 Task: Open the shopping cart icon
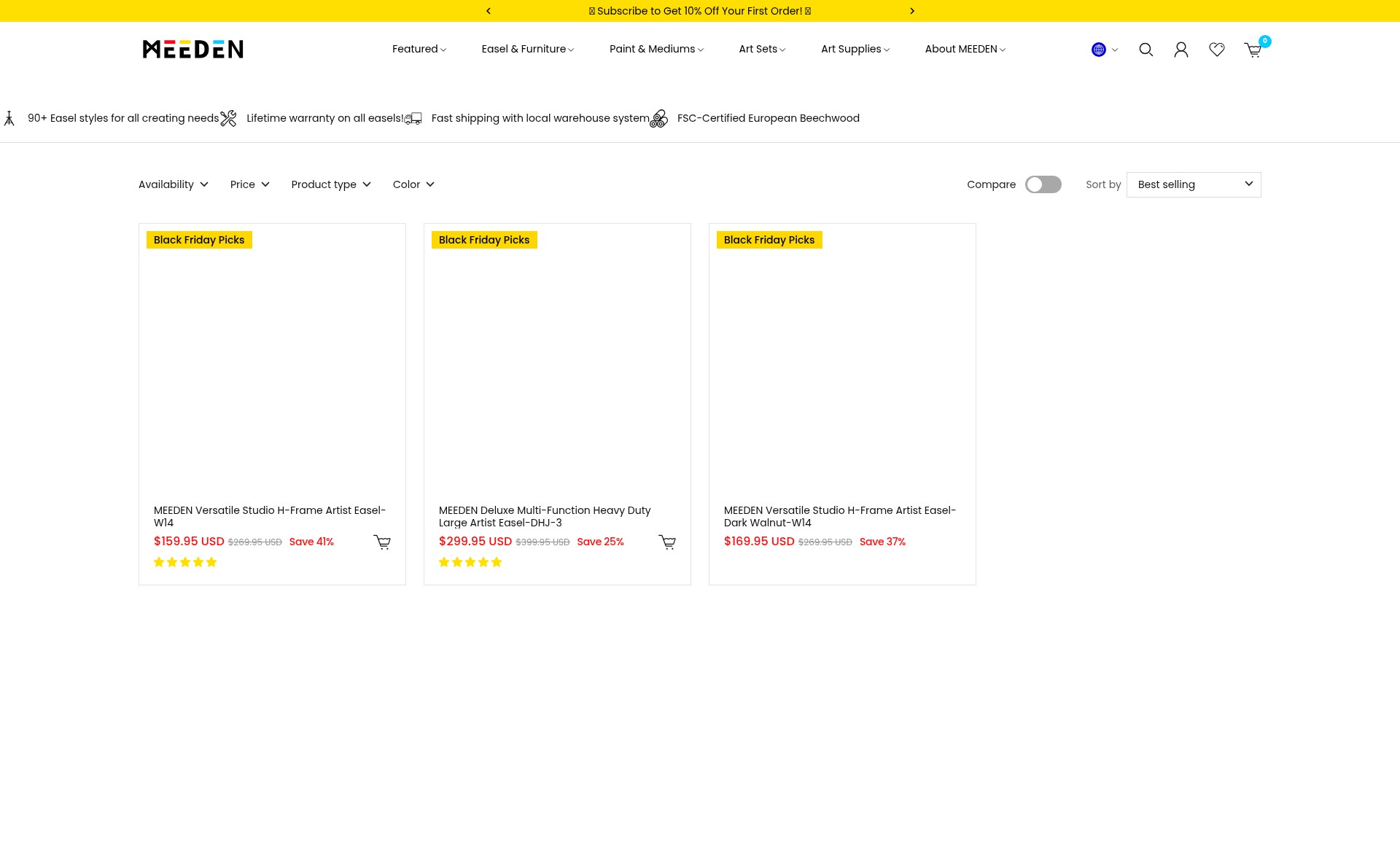pos(1253,50)
